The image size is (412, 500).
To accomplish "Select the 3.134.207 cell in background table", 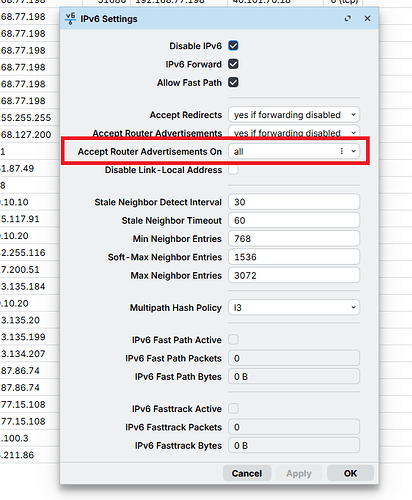I will (23, 354).
